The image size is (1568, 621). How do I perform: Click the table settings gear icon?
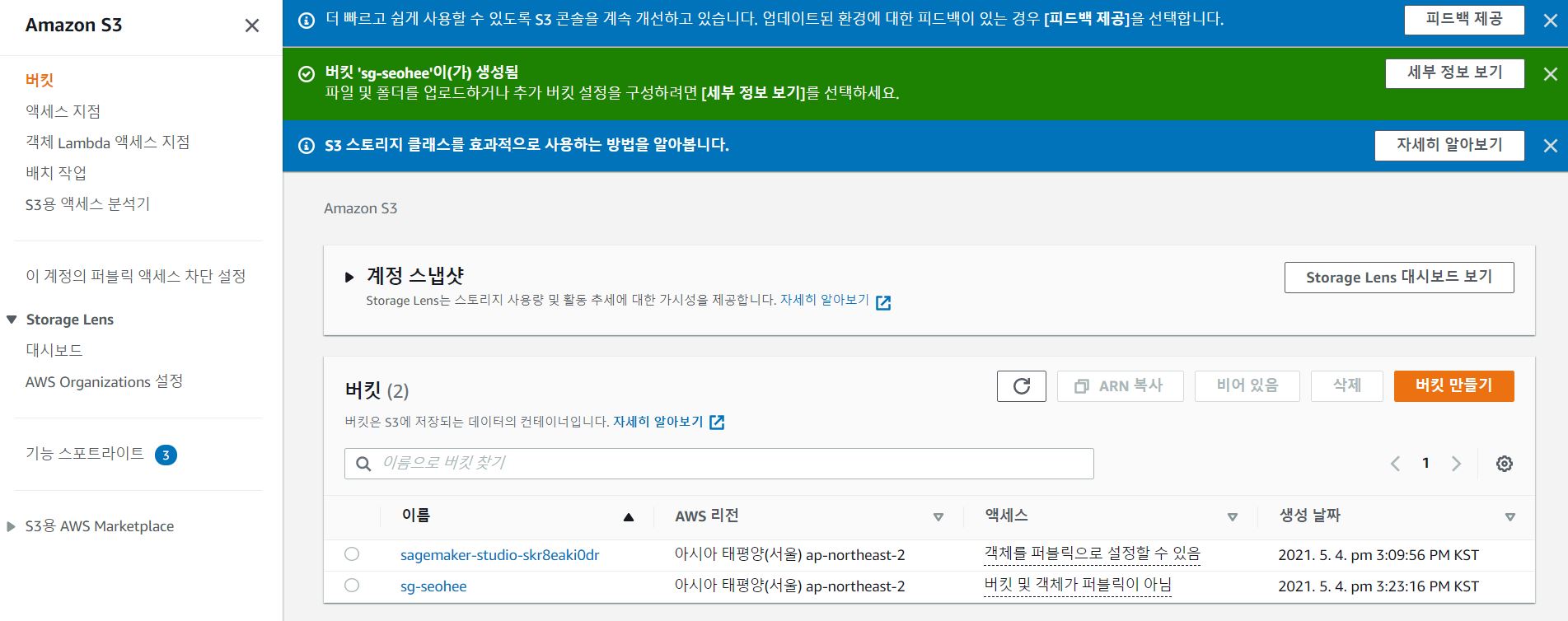pyautogui.click(x=1505, y=464)
